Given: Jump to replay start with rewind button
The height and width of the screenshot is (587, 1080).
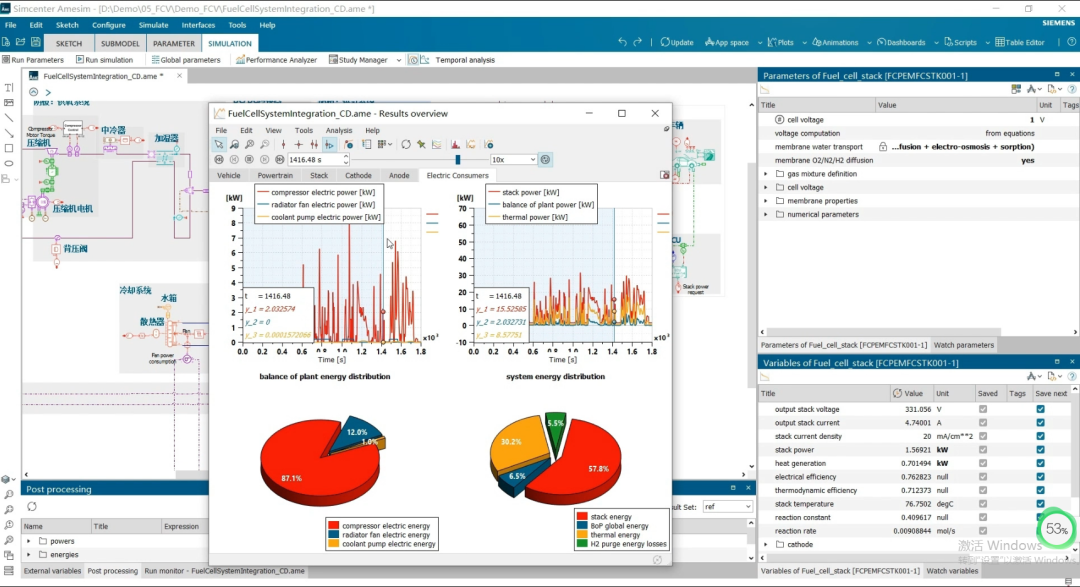Looking at the screenshot, I should point(219,160).
